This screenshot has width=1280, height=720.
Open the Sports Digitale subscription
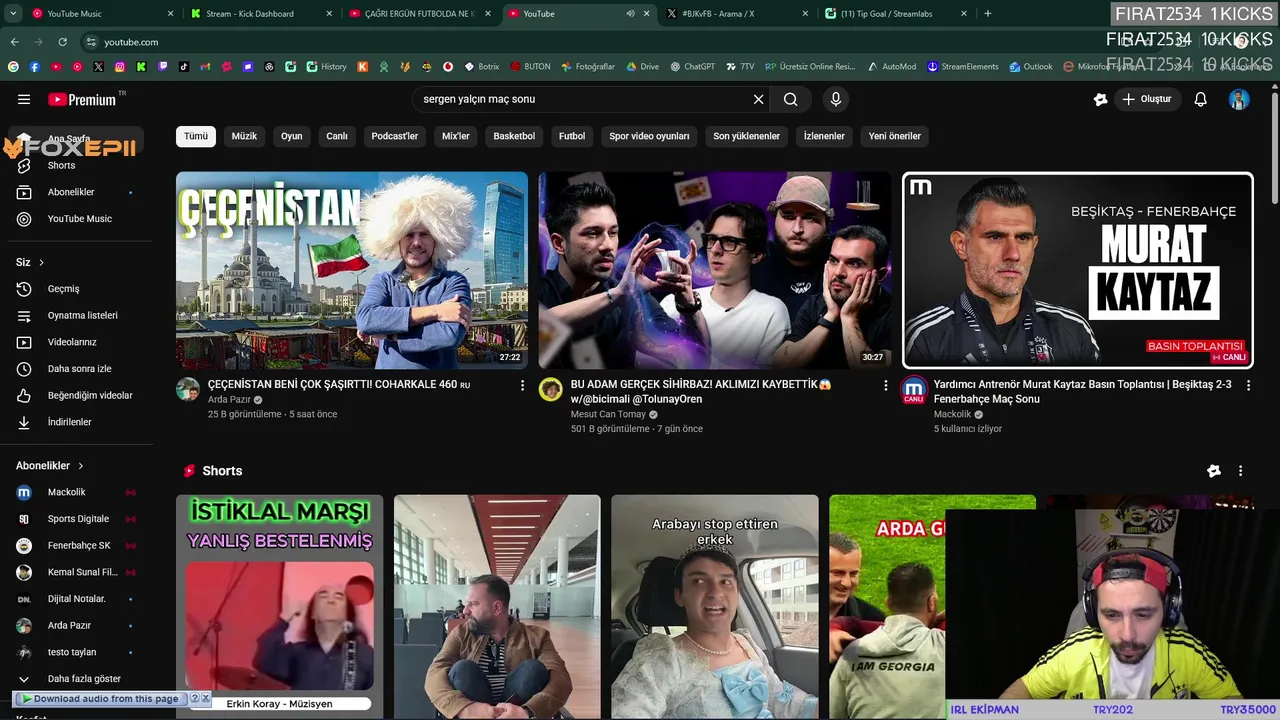click(76, 519)
